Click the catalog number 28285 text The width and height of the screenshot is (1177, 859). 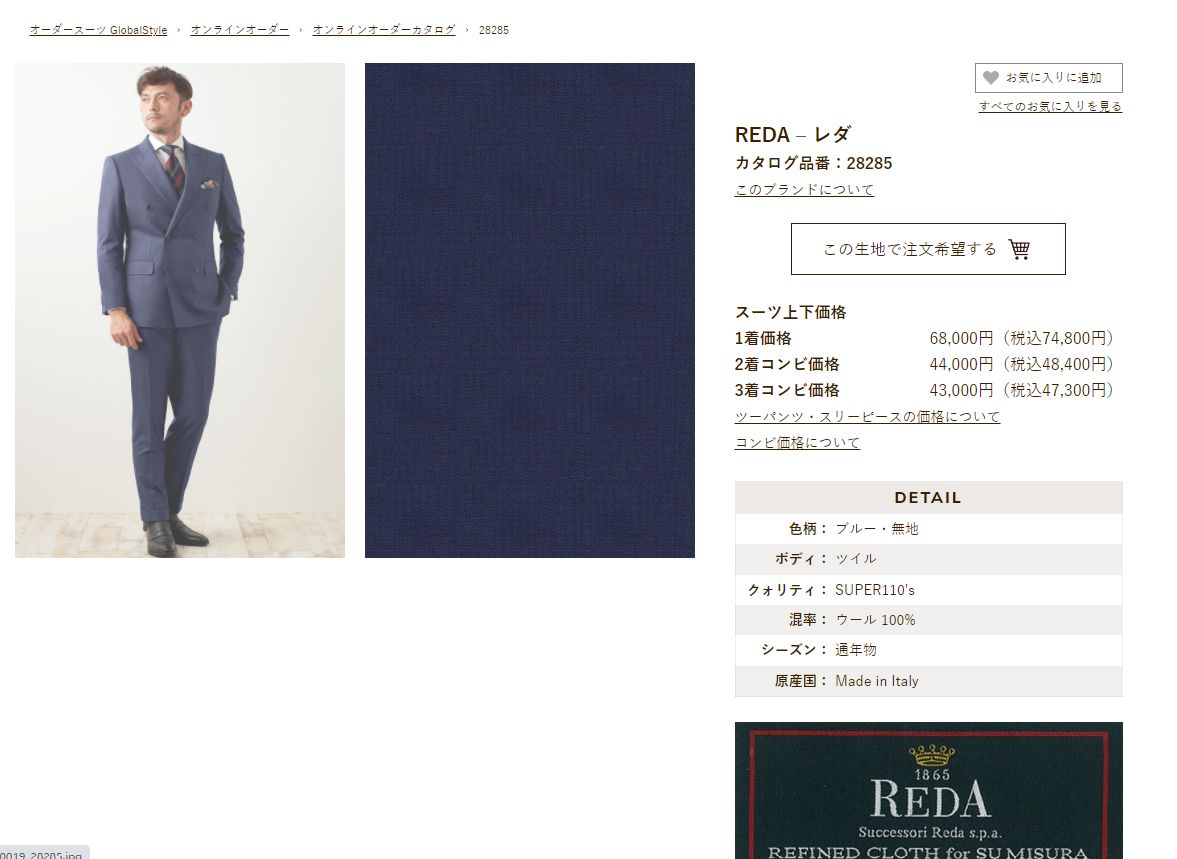814,163
